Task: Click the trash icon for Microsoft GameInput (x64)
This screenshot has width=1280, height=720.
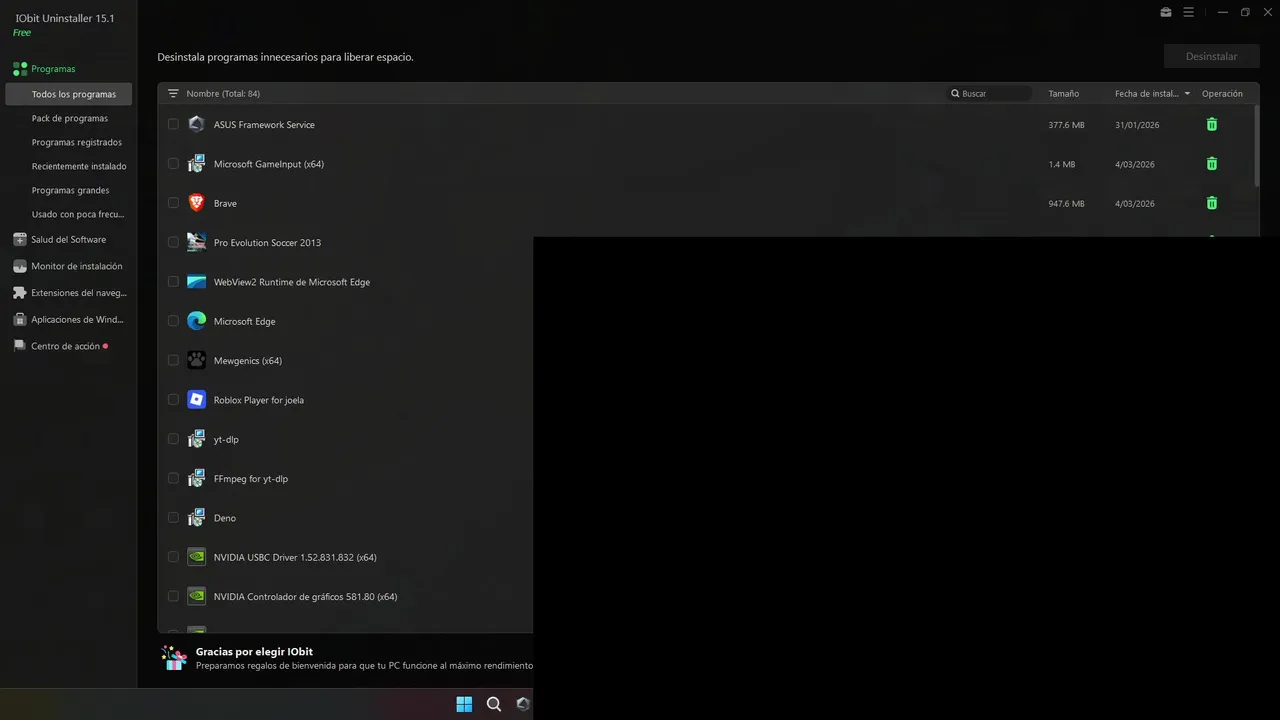Action: [x=1212, y=163]
